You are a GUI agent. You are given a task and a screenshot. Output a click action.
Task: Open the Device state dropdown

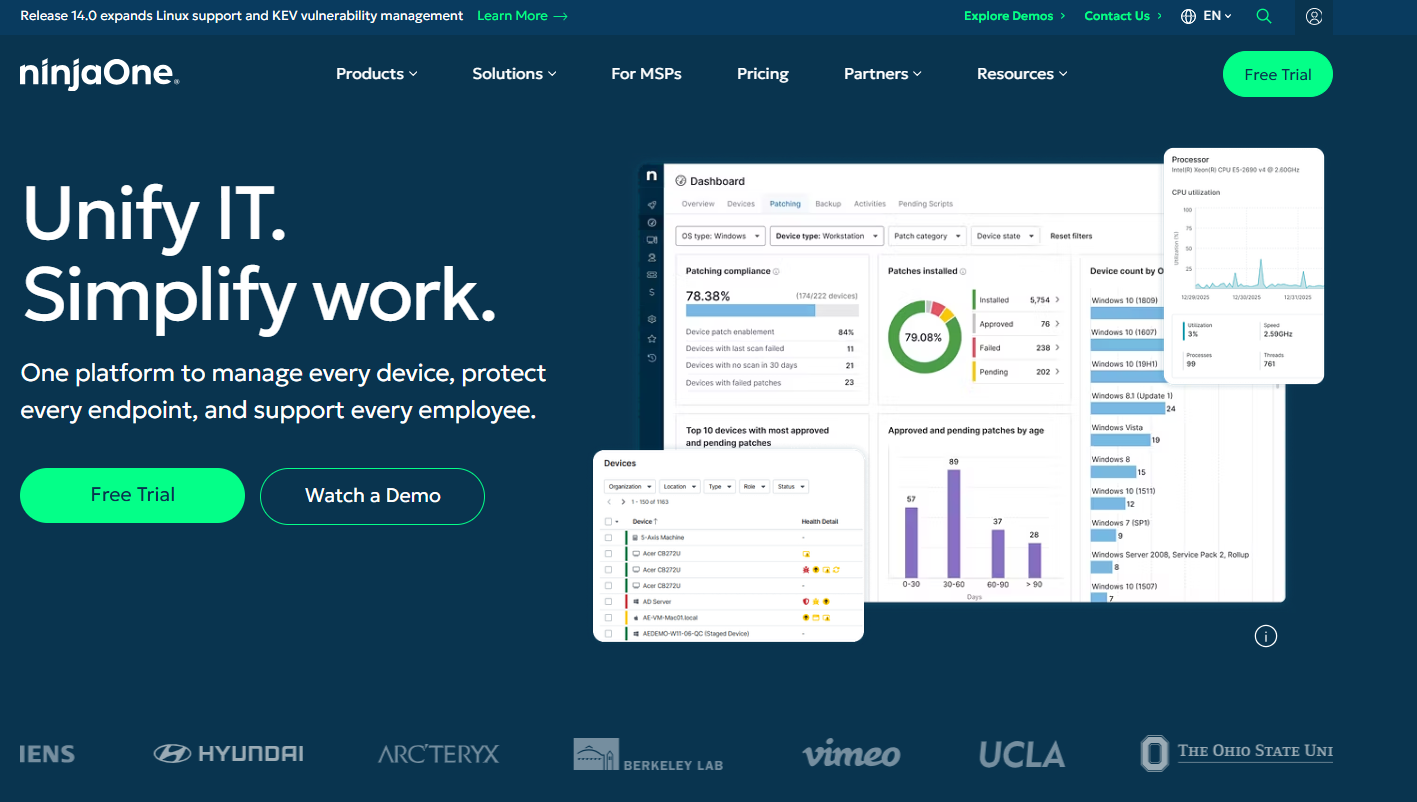1005,236
